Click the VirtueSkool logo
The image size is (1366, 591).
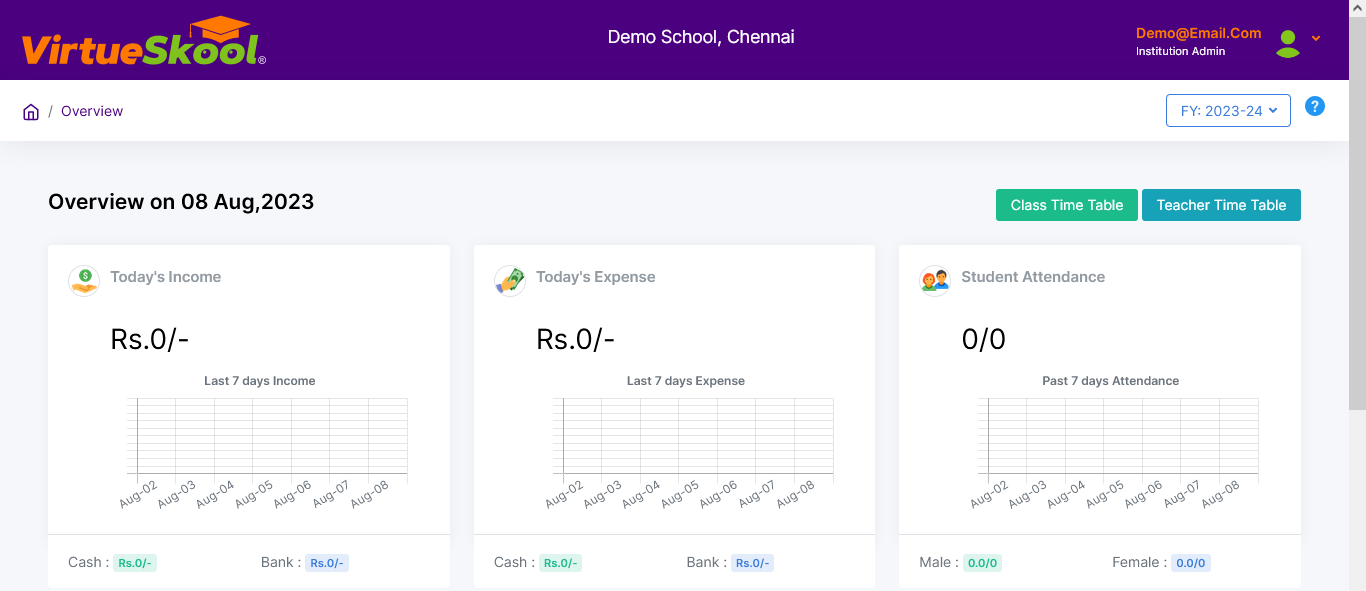[x=144, y=42]
